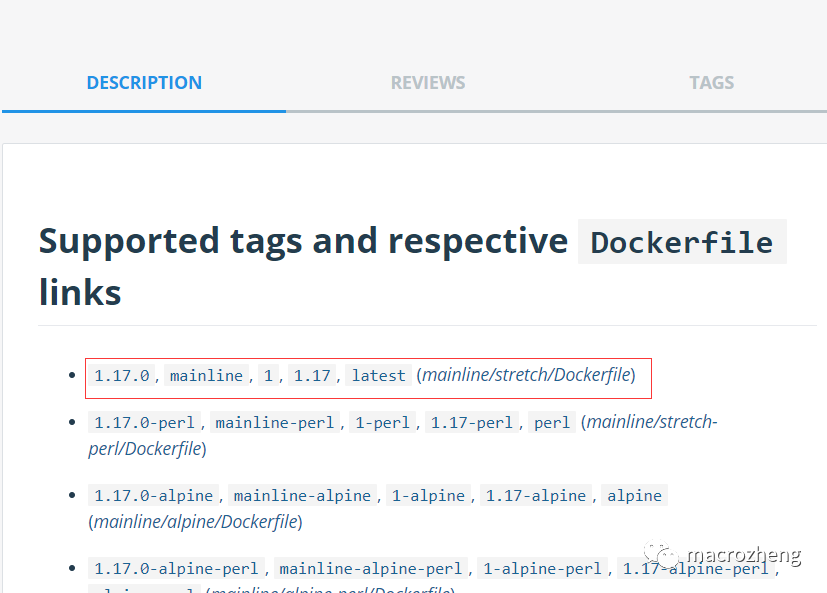Open the mainline/stretch-perl/Dockerfile link
This screenshot has width=827, height=593.
[651, 422]
